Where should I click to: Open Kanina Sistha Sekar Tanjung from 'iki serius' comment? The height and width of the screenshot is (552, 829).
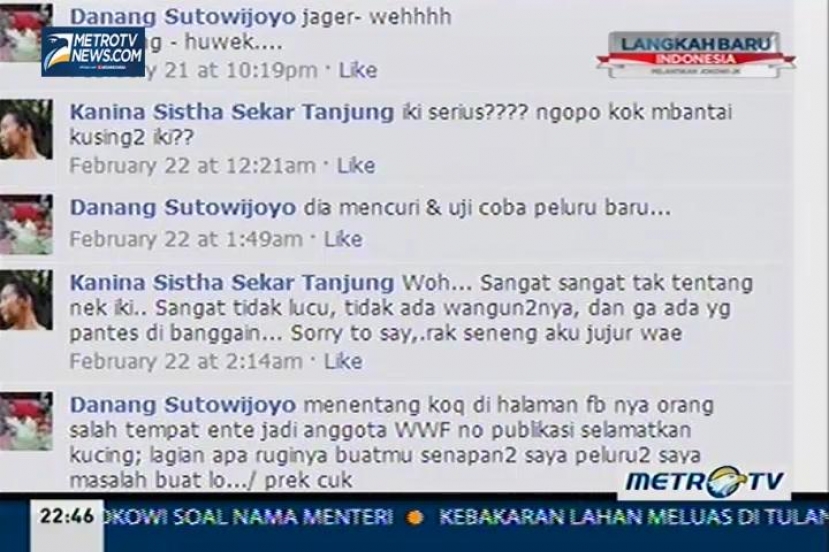(x=232, y=112)
